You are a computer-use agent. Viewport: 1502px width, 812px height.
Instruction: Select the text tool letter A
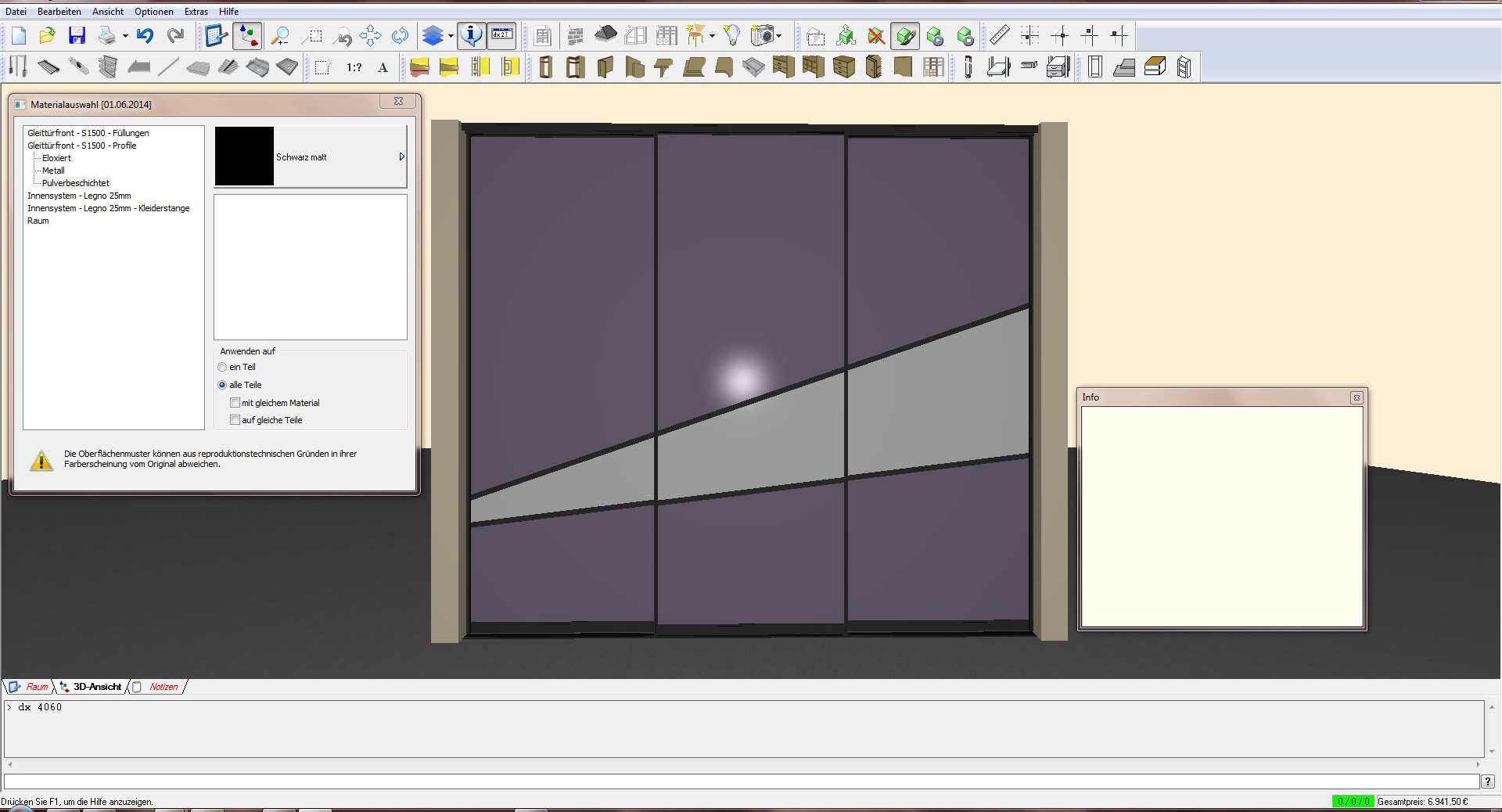pos(383,68)
